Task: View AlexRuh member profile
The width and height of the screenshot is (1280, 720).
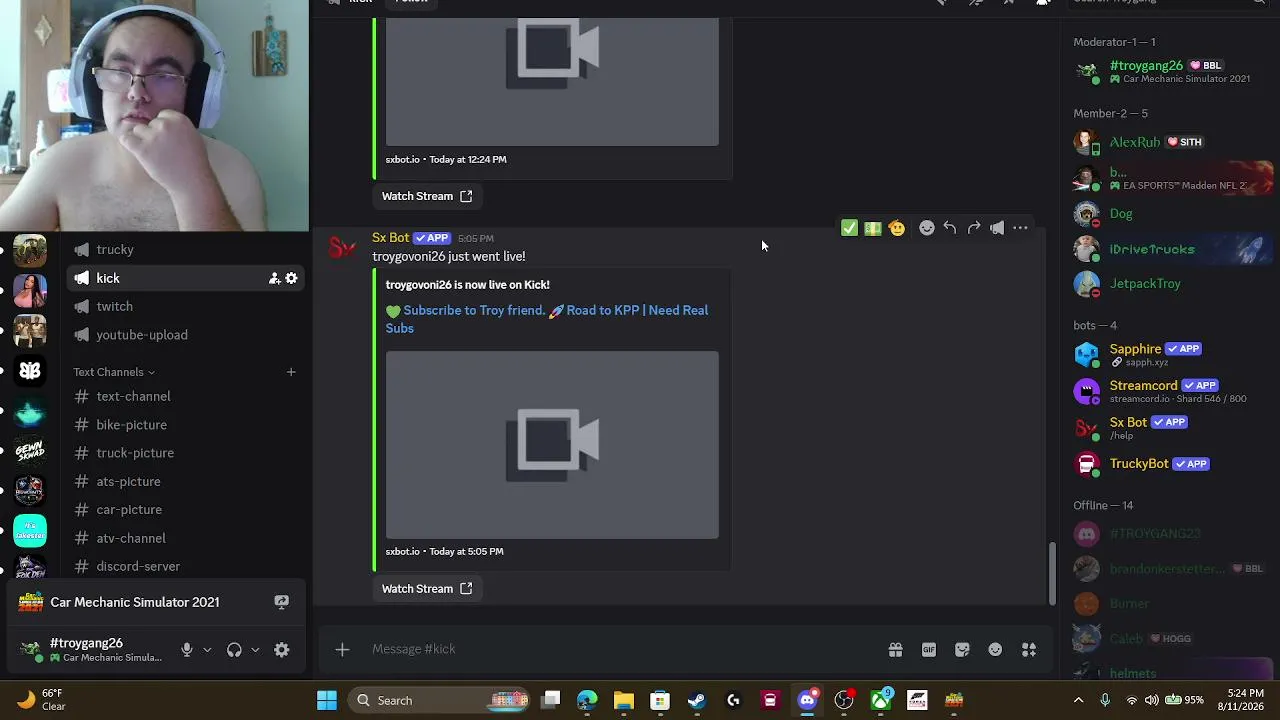Action: [1170, 142]
